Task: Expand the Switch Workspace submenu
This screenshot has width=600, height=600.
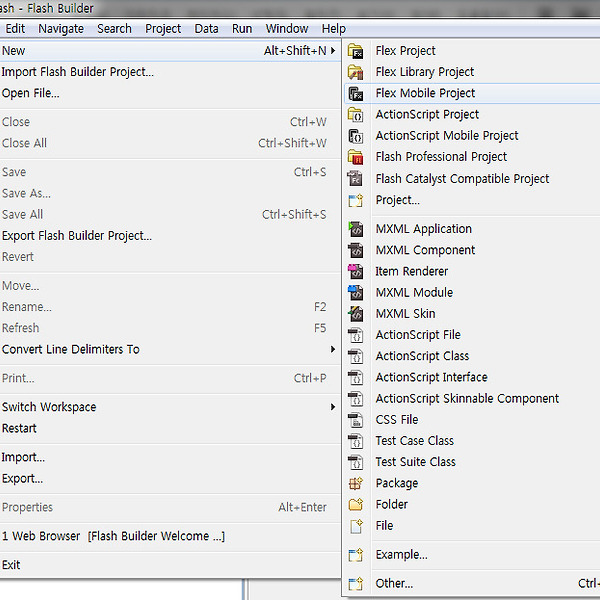Action: [x=334, y=407]
